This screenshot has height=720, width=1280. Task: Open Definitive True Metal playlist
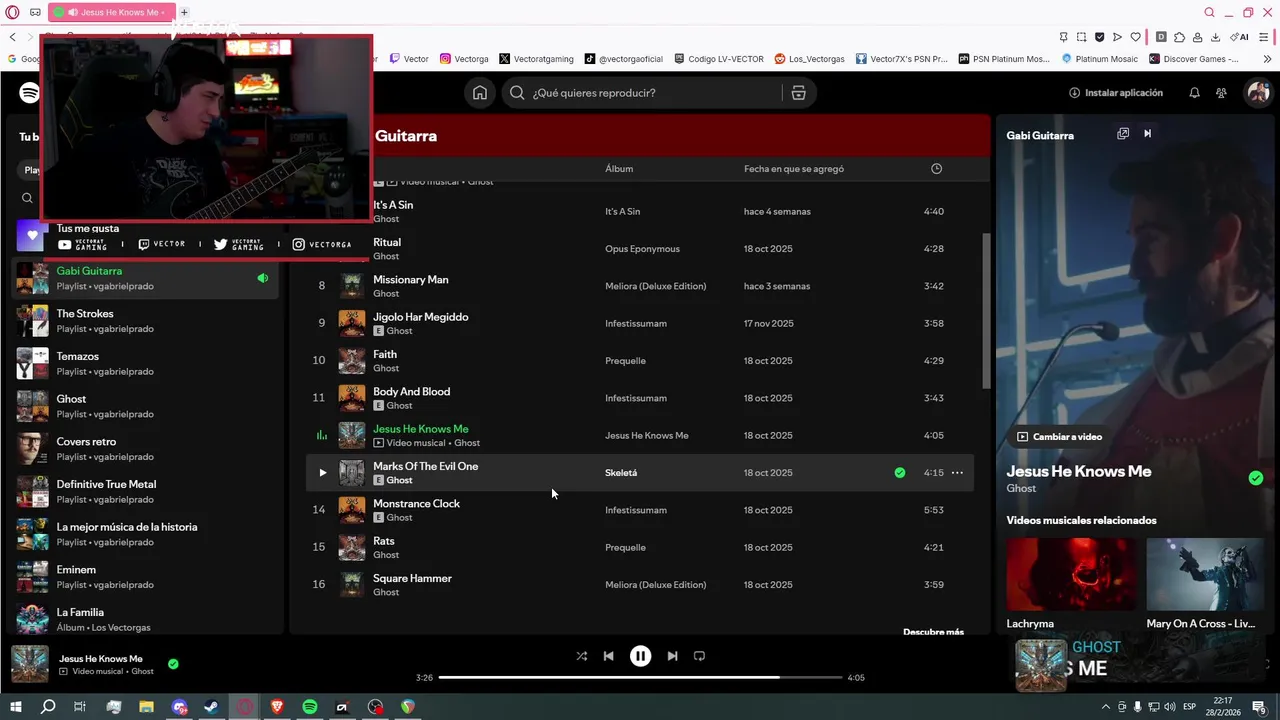click(147, 491)
